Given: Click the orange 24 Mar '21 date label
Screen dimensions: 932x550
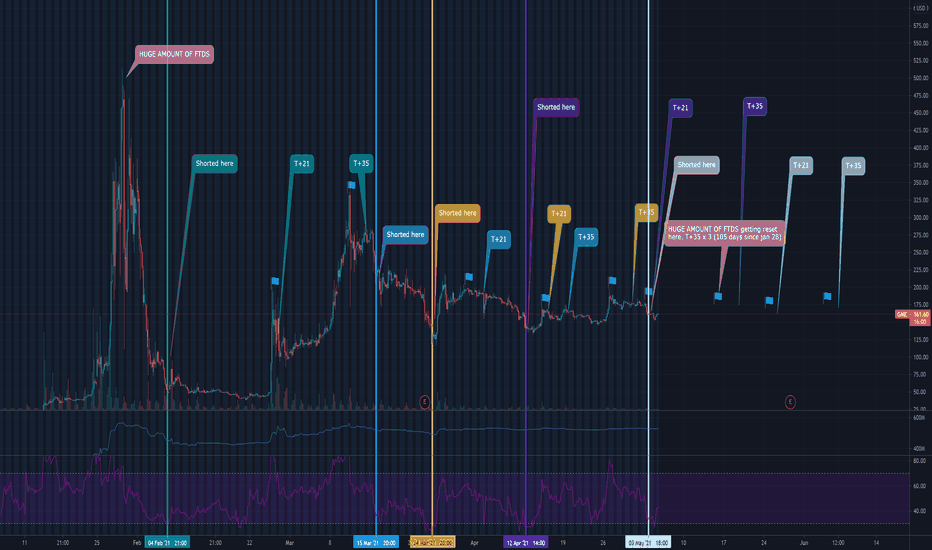Looking at the screenshot, I should pos(432,542).
